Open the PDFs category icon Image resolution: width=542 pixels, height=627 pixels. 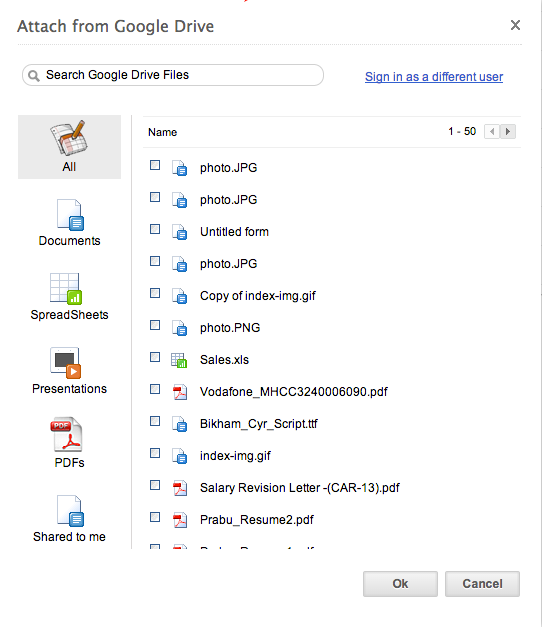coord(66,434)
